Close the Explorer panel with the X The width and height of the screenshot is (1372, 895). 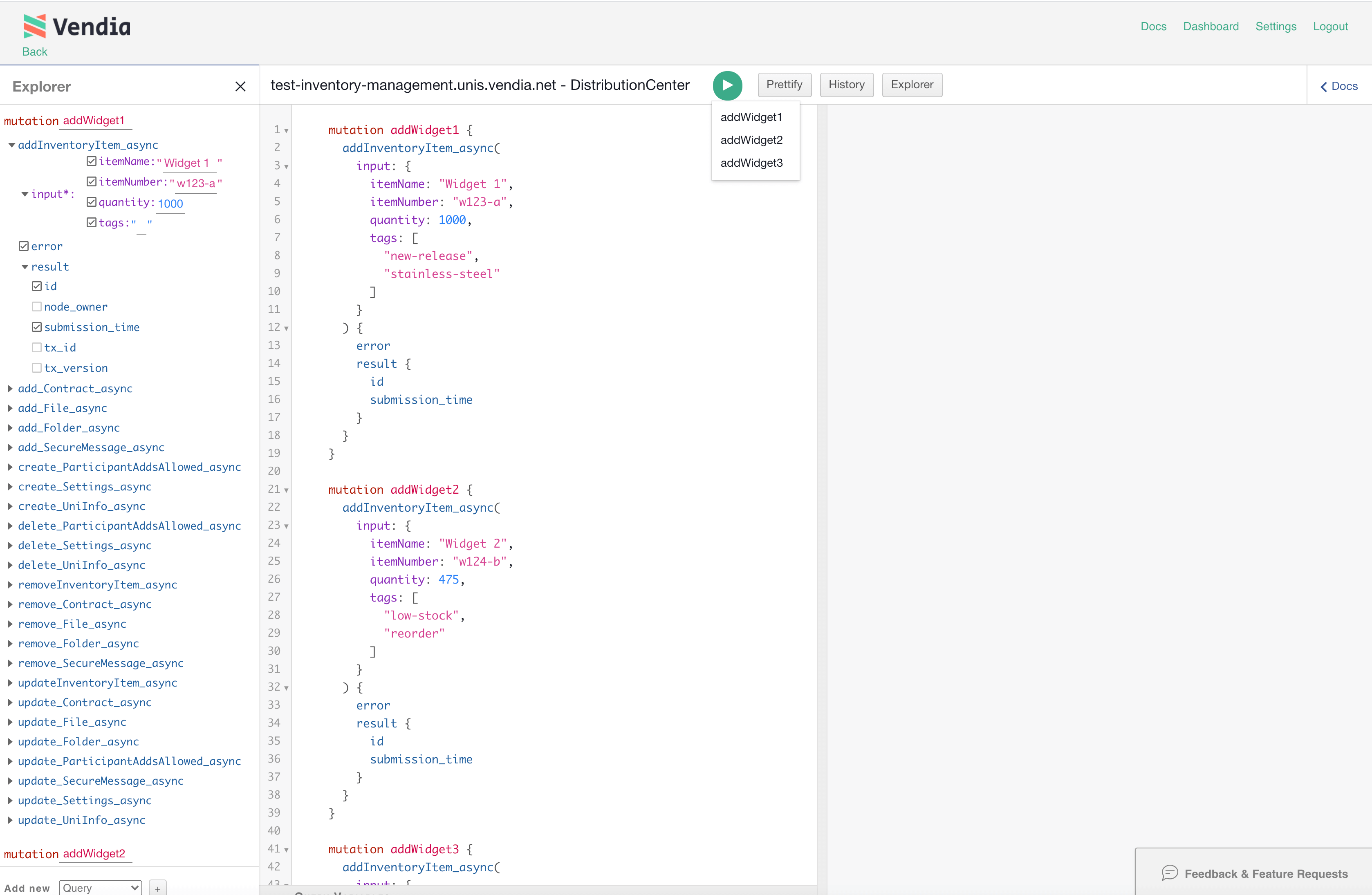coord(240,87)
